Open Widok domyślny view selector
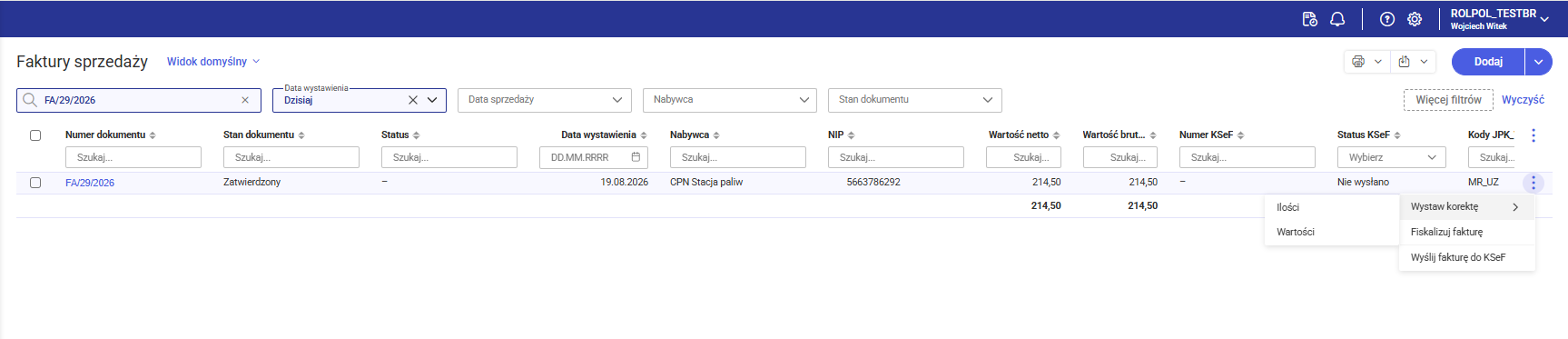 [x=213, y=62]
